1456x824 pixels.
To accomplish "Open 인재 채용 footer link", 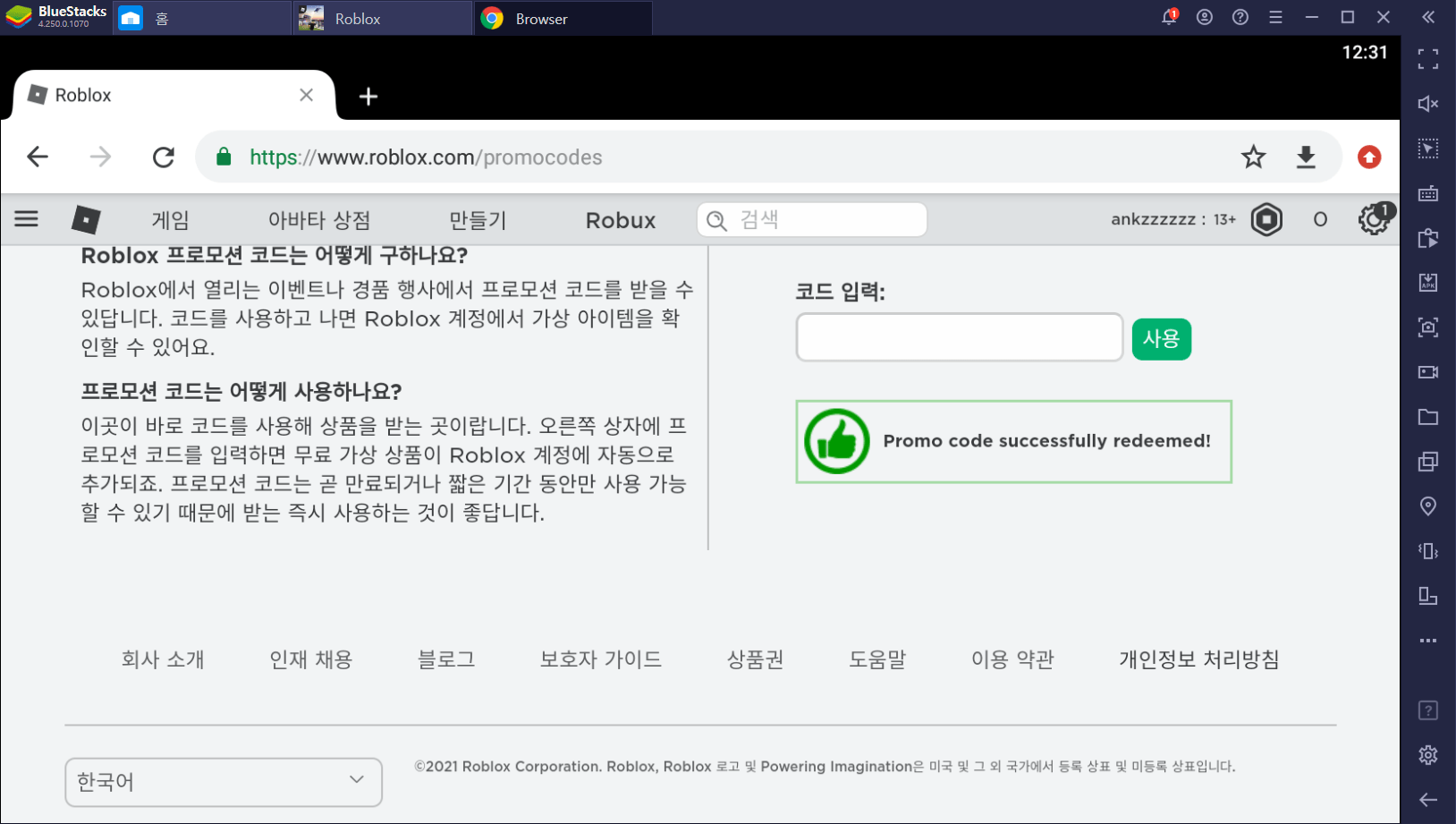I will pyautogui.click(x=311, y=659).
